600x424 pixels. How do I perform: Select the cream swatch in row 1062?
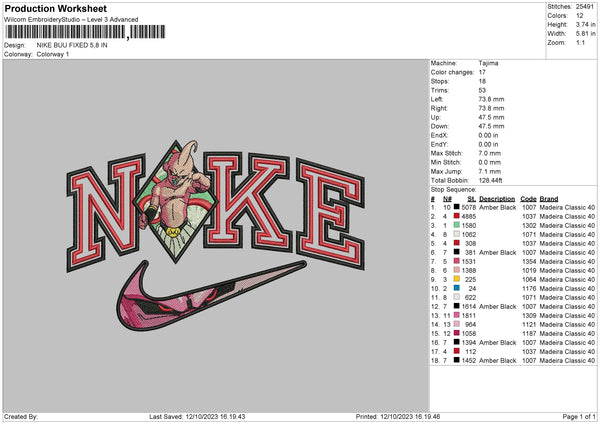click(x=457, y=234)
